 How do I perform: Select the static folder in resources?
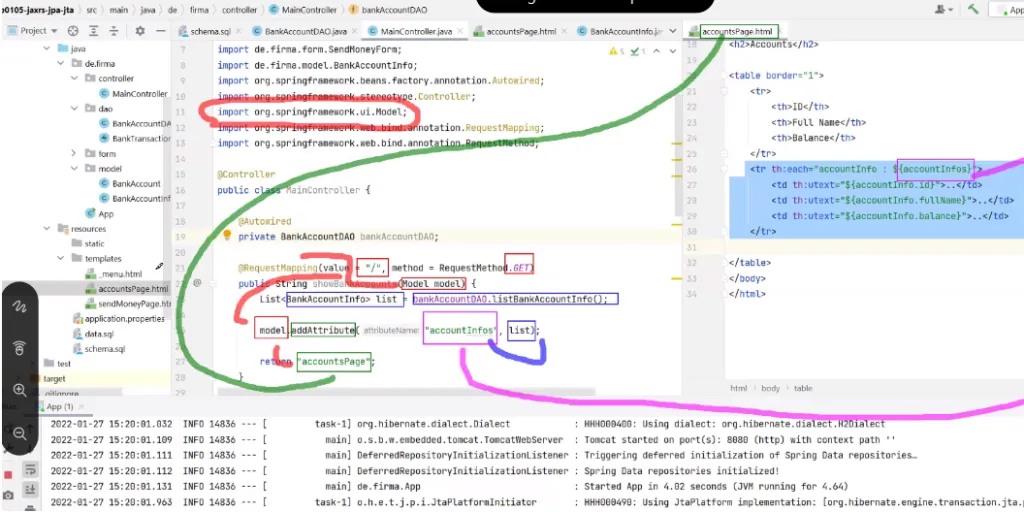(88, 244)
